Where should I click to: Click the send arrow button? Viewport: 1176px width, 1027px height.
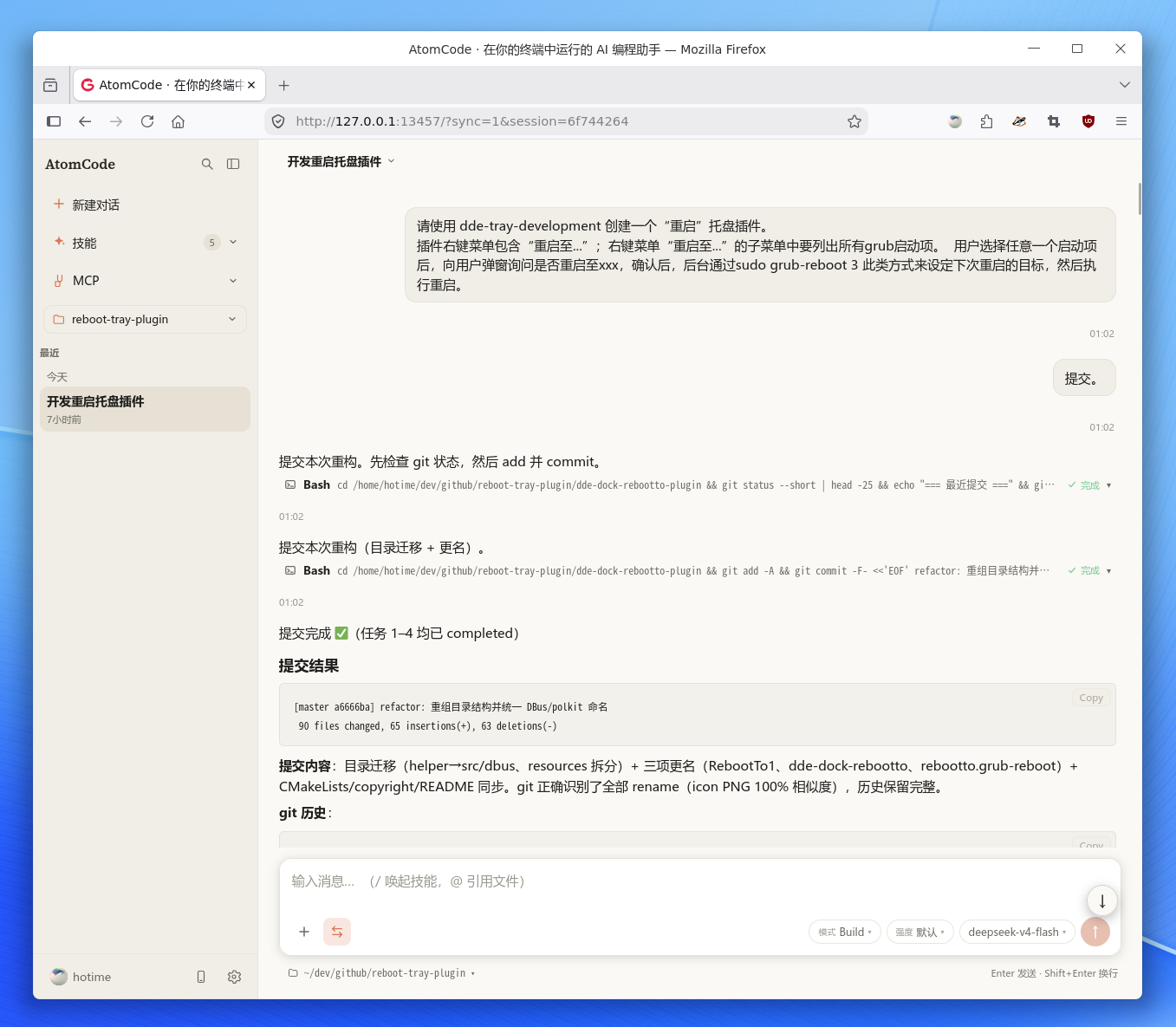coord(1095,932)
